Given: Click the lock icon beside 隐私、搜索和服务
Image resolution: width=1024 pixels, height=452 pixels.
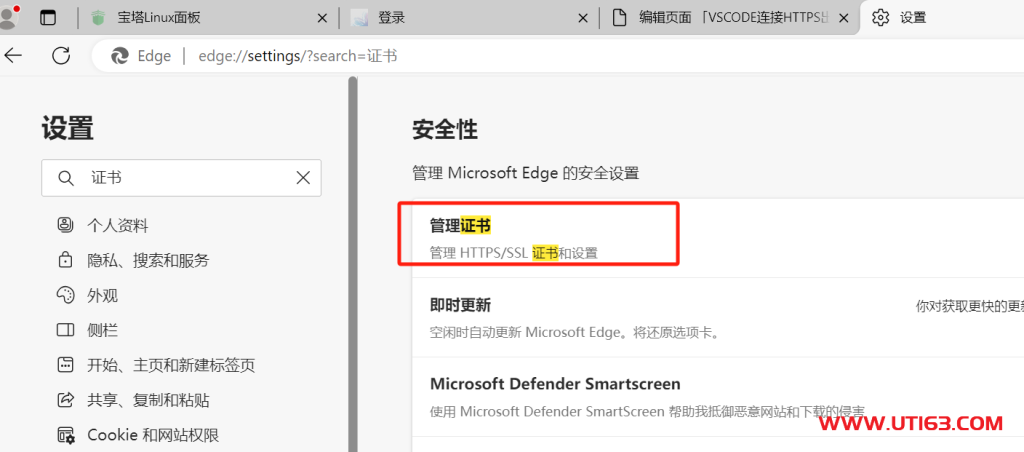Looking at the screenshot, I should coord(65,260).
